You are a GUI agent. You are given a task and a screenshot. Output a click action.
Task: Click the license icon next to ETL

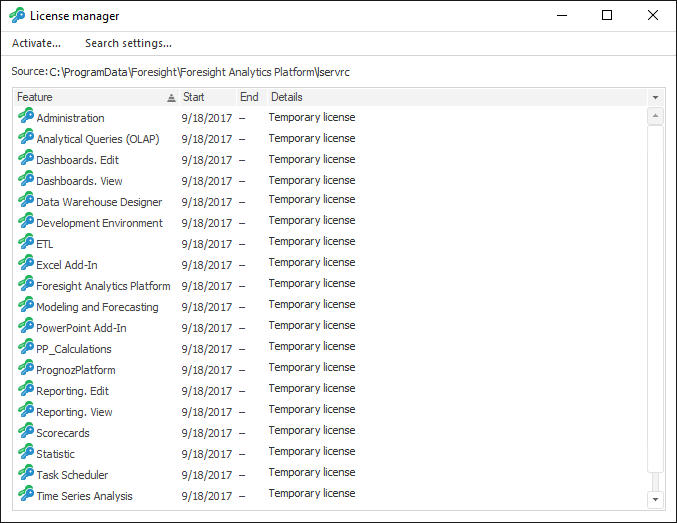26,243
